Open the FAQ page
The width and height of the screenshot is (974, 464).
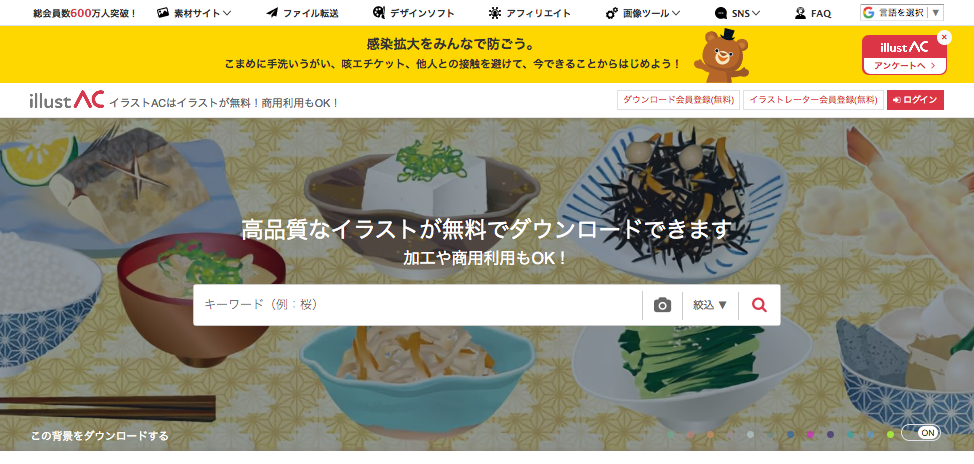click(x=812, y=13)
